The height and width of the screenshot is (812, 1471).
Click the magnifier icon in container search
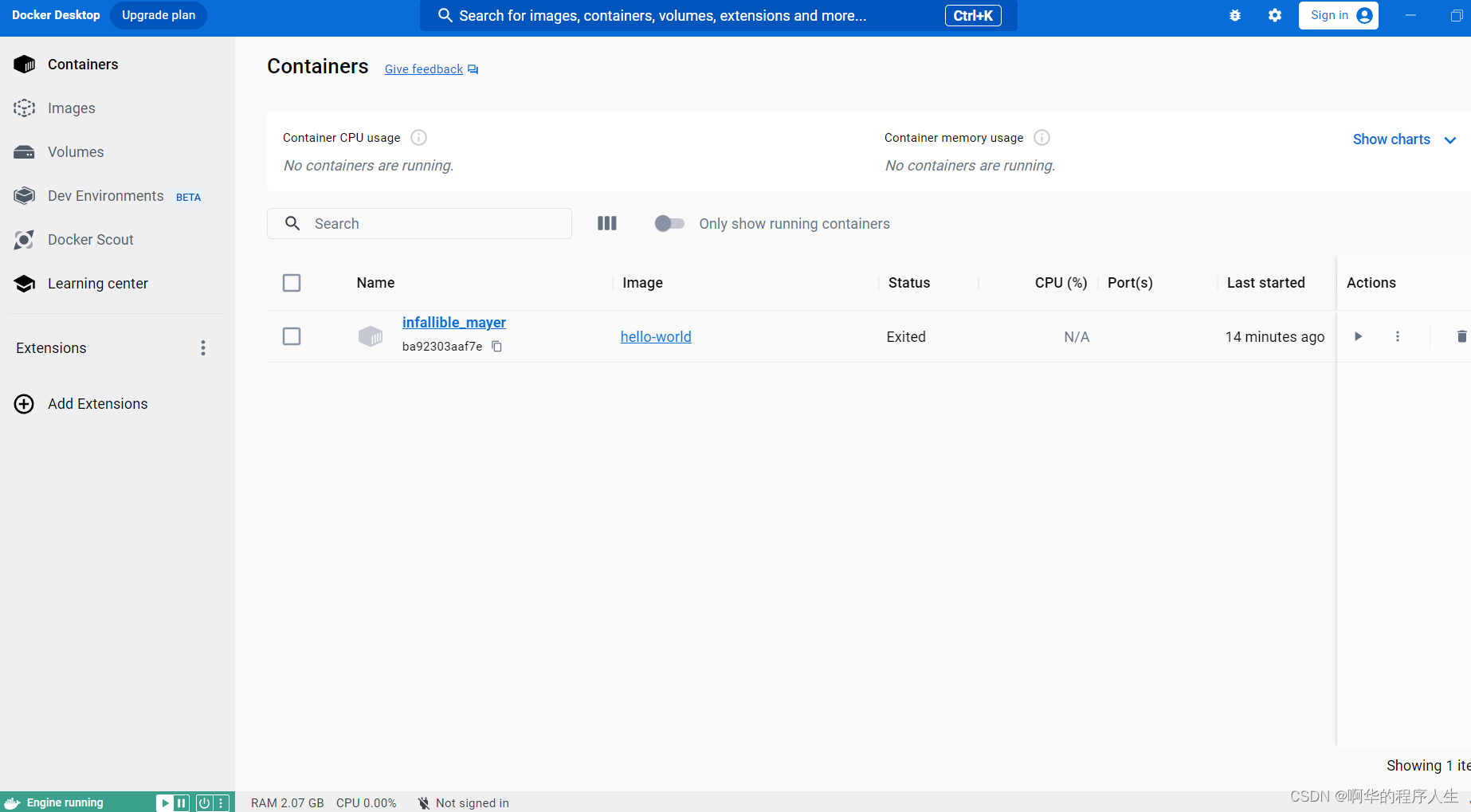[x=292, y=224]
